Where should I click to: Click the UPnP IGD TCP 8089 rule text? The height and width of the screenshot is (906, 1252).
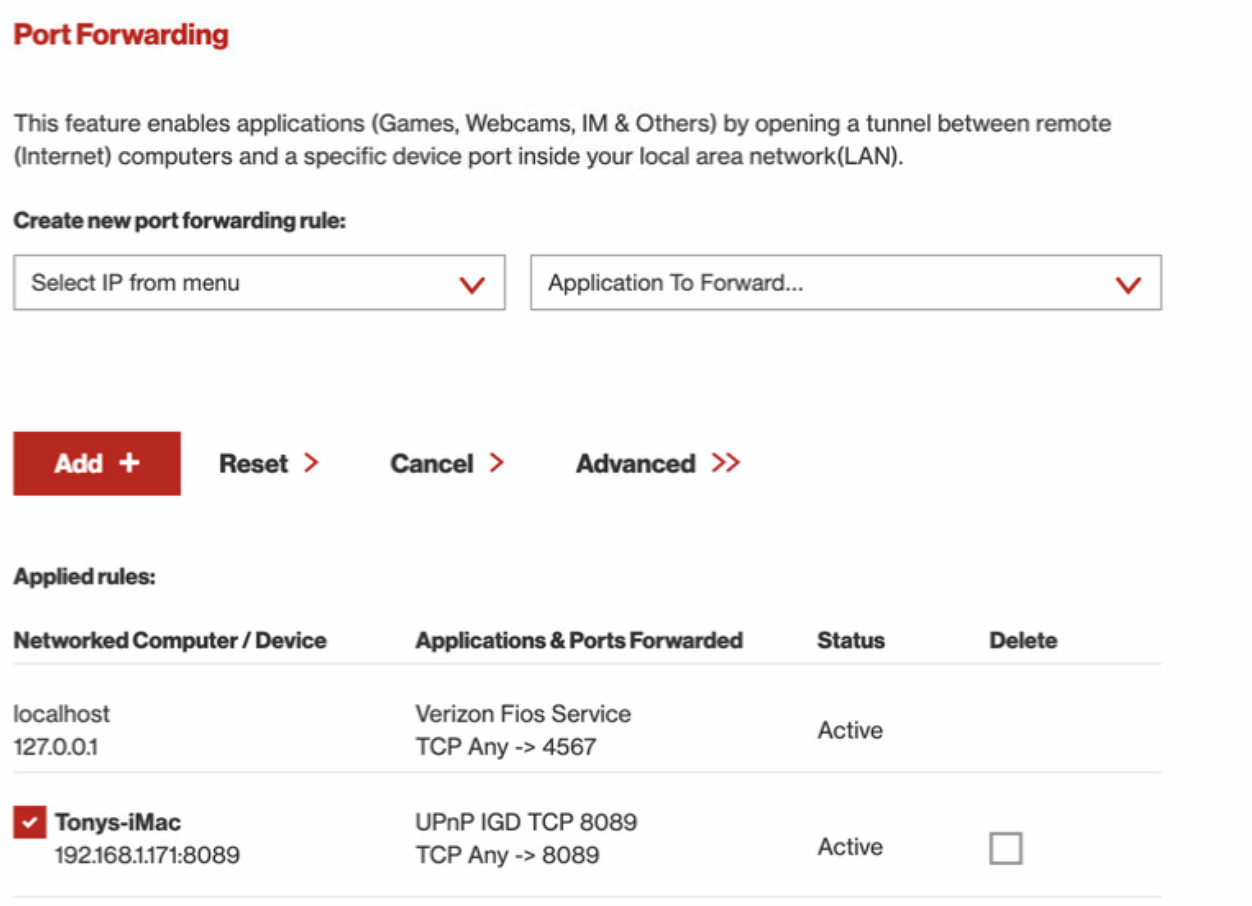[526, 822]
